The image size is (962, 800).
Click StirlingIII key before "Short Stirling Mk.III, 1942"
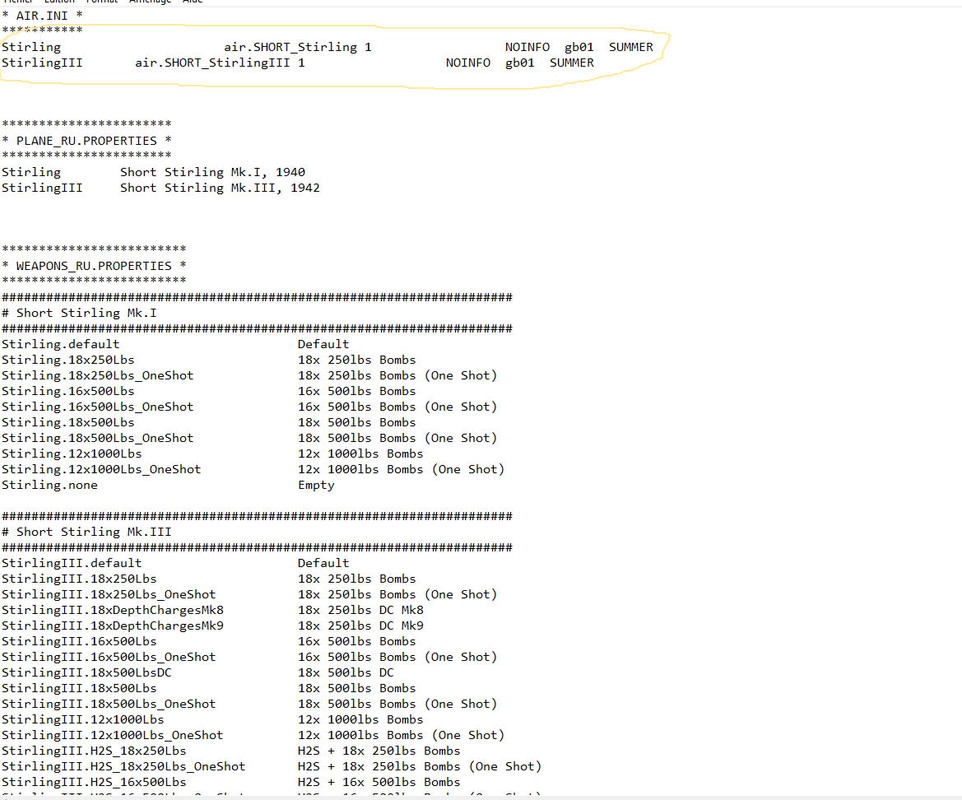[x=42, y=188]
